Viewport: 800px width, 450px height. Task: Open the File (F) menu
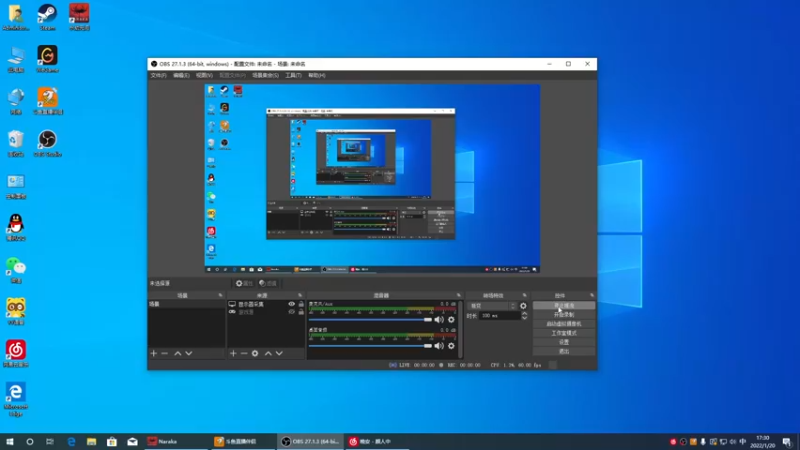[x=158, y=76]
